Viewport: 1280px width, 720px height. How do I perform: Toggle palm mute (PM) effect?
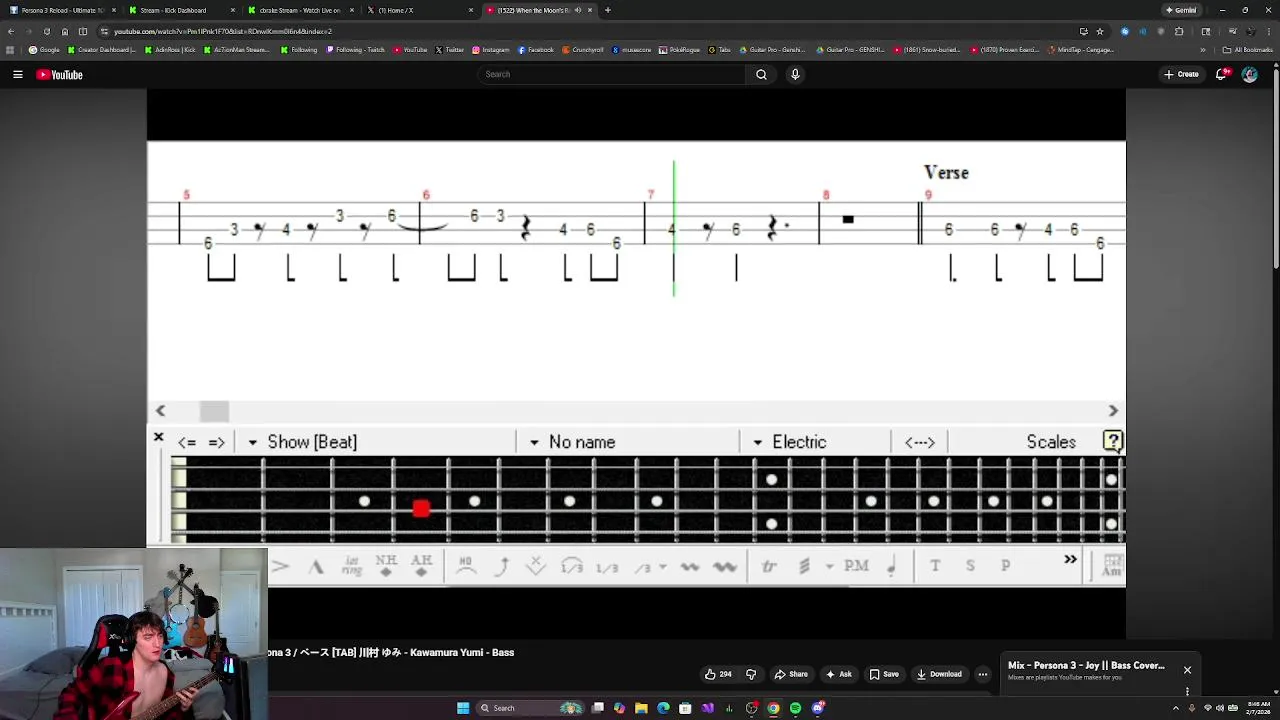[x=856, y=566]
